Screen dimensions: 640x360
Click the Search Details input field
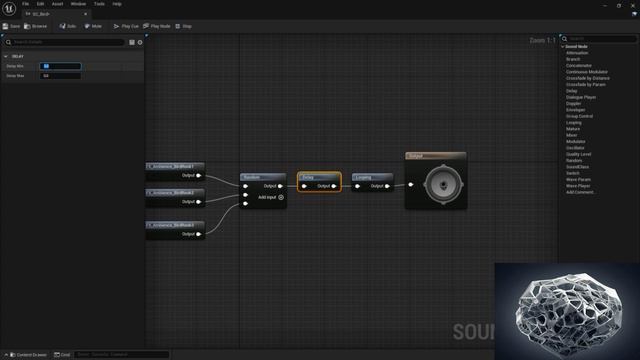tap(64, 42)
